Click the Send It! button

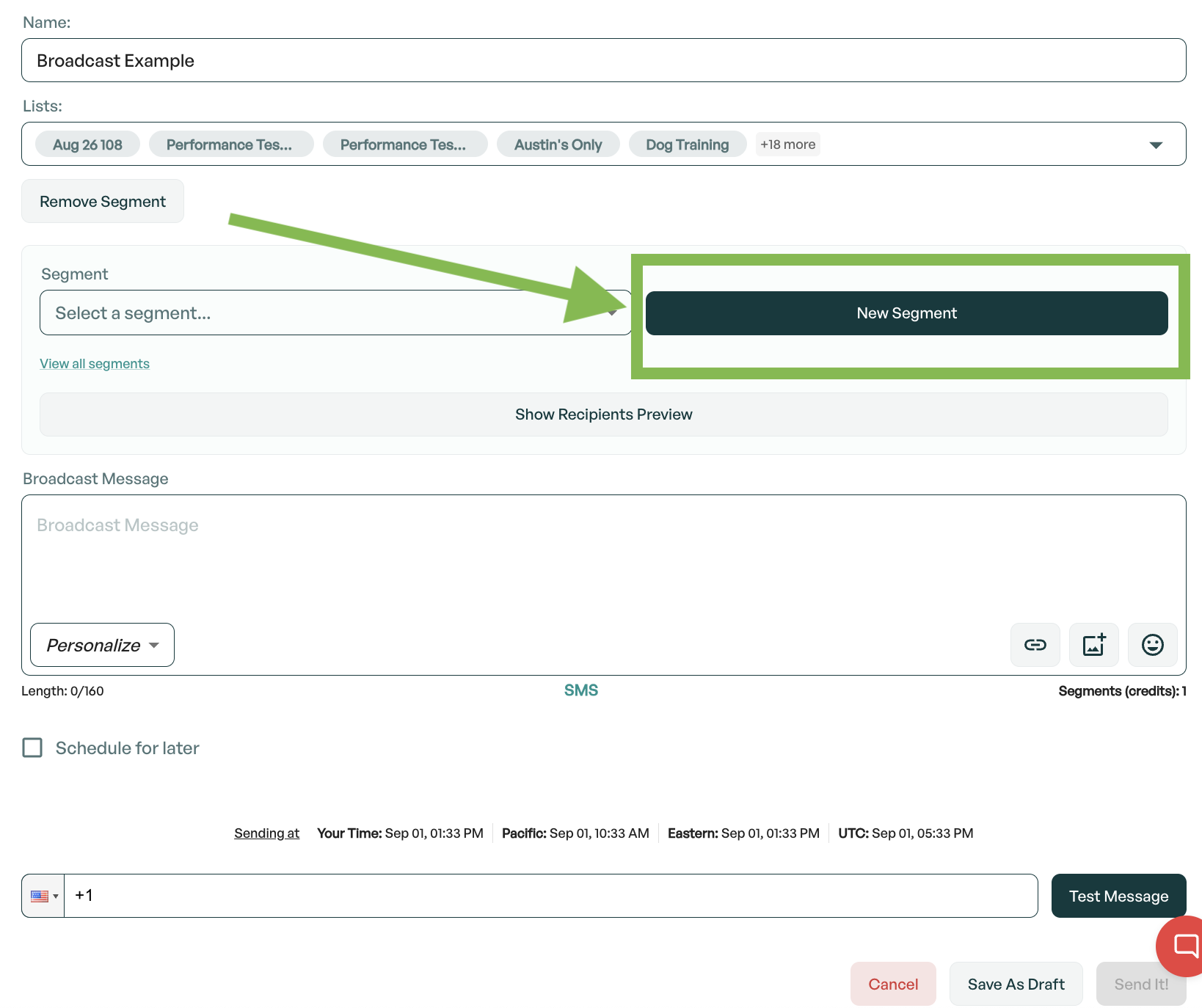click(1141, 984)
